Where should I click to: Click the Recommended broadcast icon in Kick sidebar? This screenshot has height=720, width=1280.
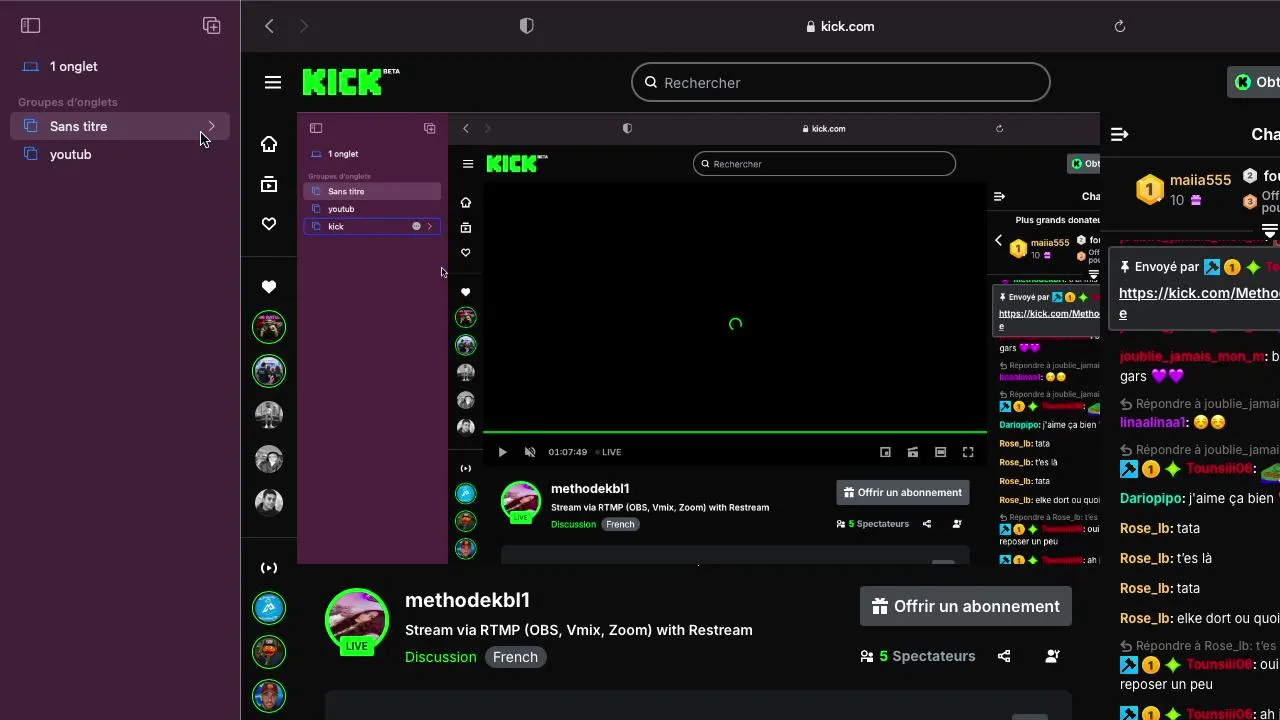(x=269, y=568)
